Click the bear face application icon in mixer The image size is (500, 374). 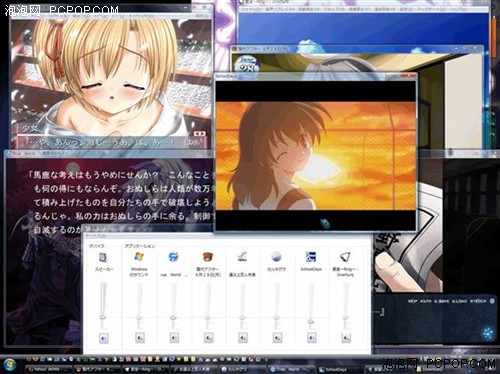208,257
